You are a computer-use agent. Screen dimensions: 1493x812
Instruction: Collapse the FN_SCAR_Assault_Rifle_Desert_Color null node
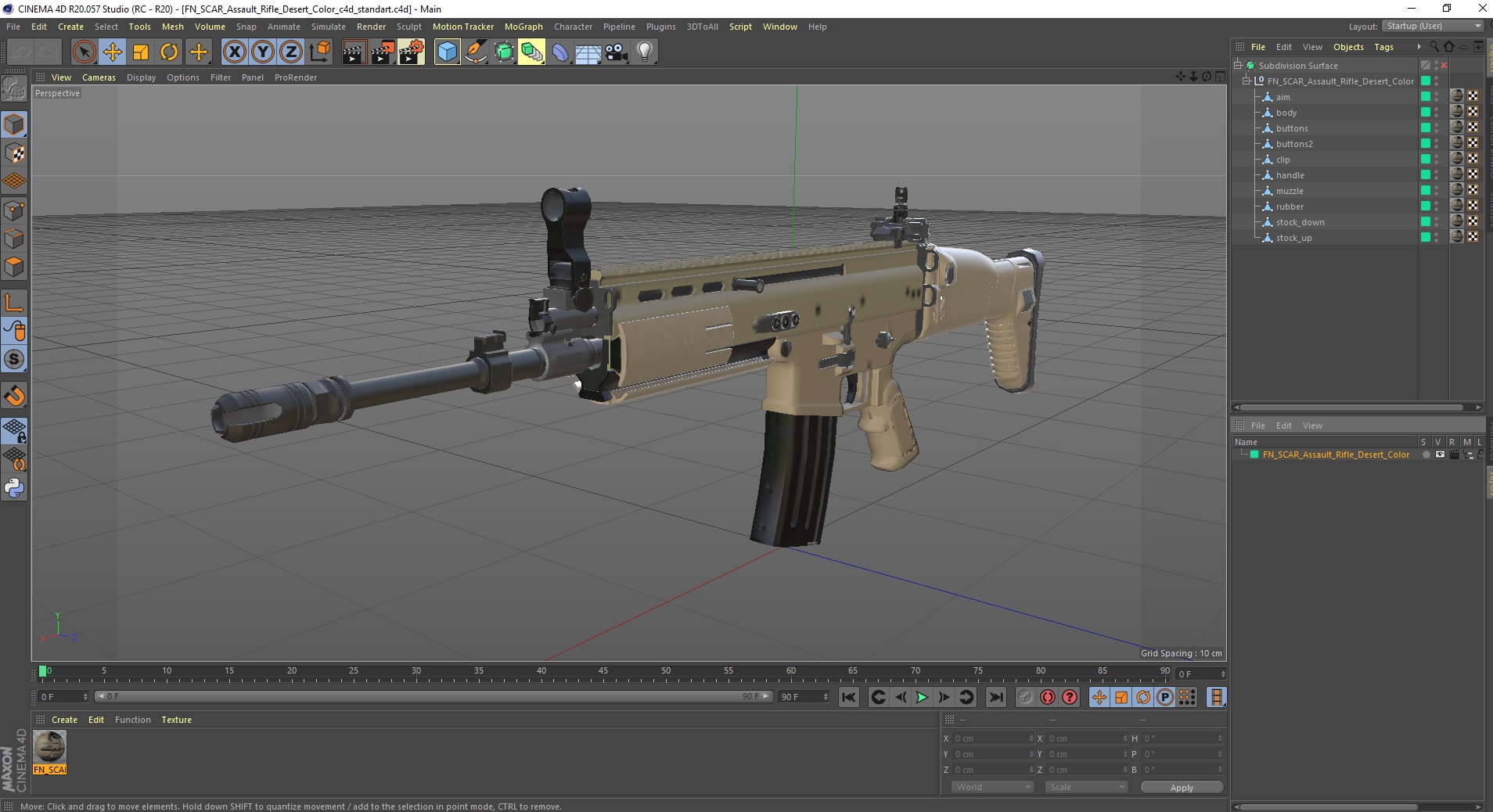1247,81
